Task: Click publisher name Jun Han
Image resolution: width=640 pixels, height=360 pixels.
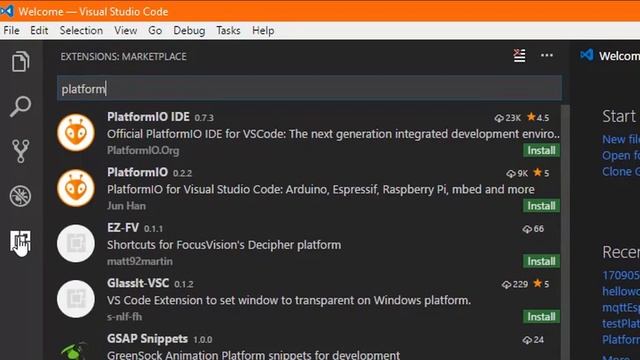Action: (126, 206)
